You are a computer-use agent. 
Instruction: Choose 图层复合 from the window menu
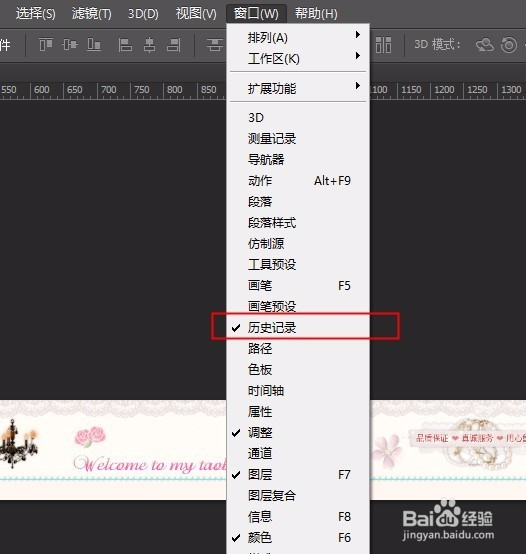pyautogui.click(x=298, y=495)
